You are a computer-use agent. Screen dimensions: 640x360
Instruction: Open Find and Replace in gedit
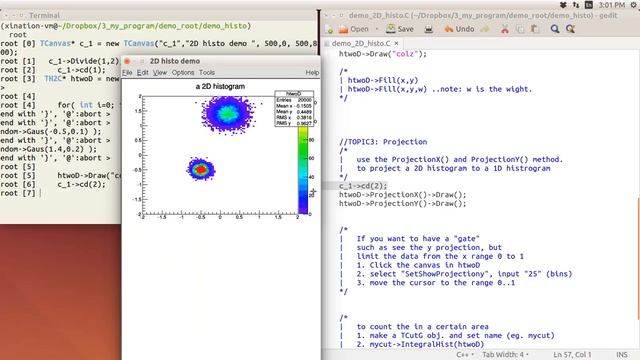570,29
